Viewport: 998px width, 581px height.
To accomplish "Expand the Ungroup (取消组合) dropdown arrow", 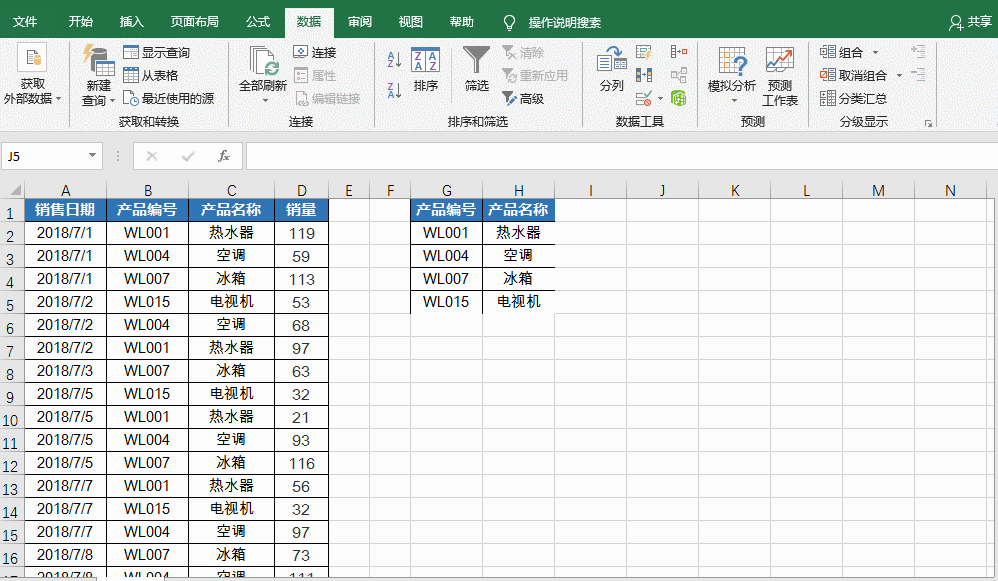I will tap(899, 76).
